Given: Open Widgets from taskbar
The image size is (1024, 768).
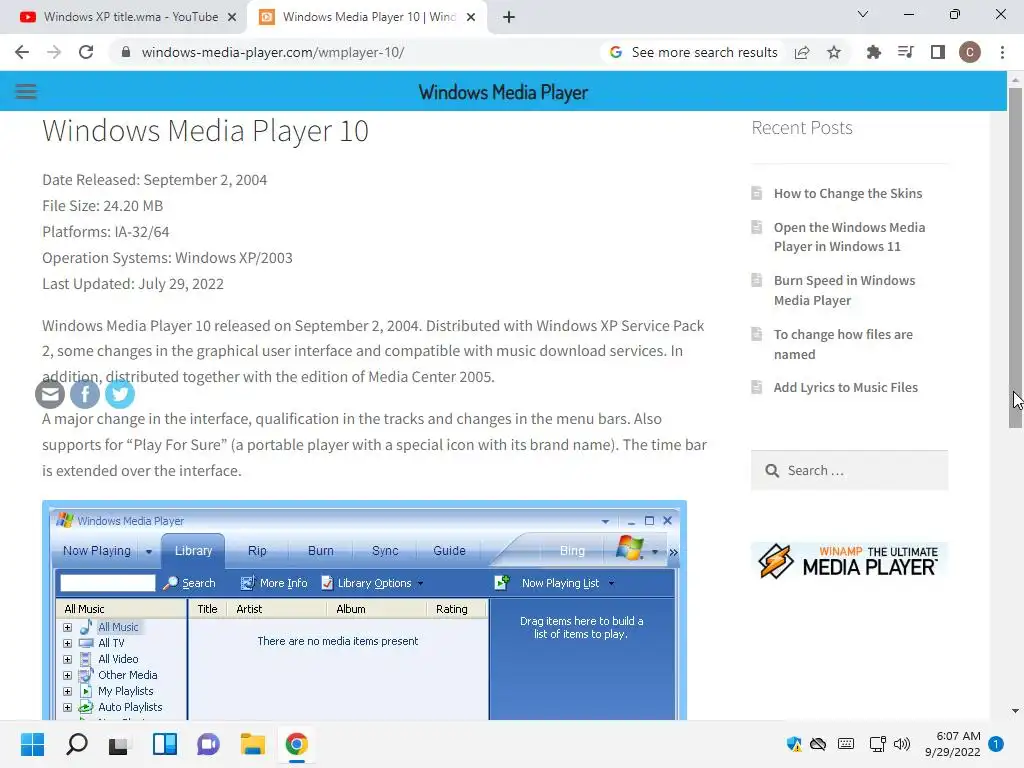Looking at the screenshot, I should (165, 744).
